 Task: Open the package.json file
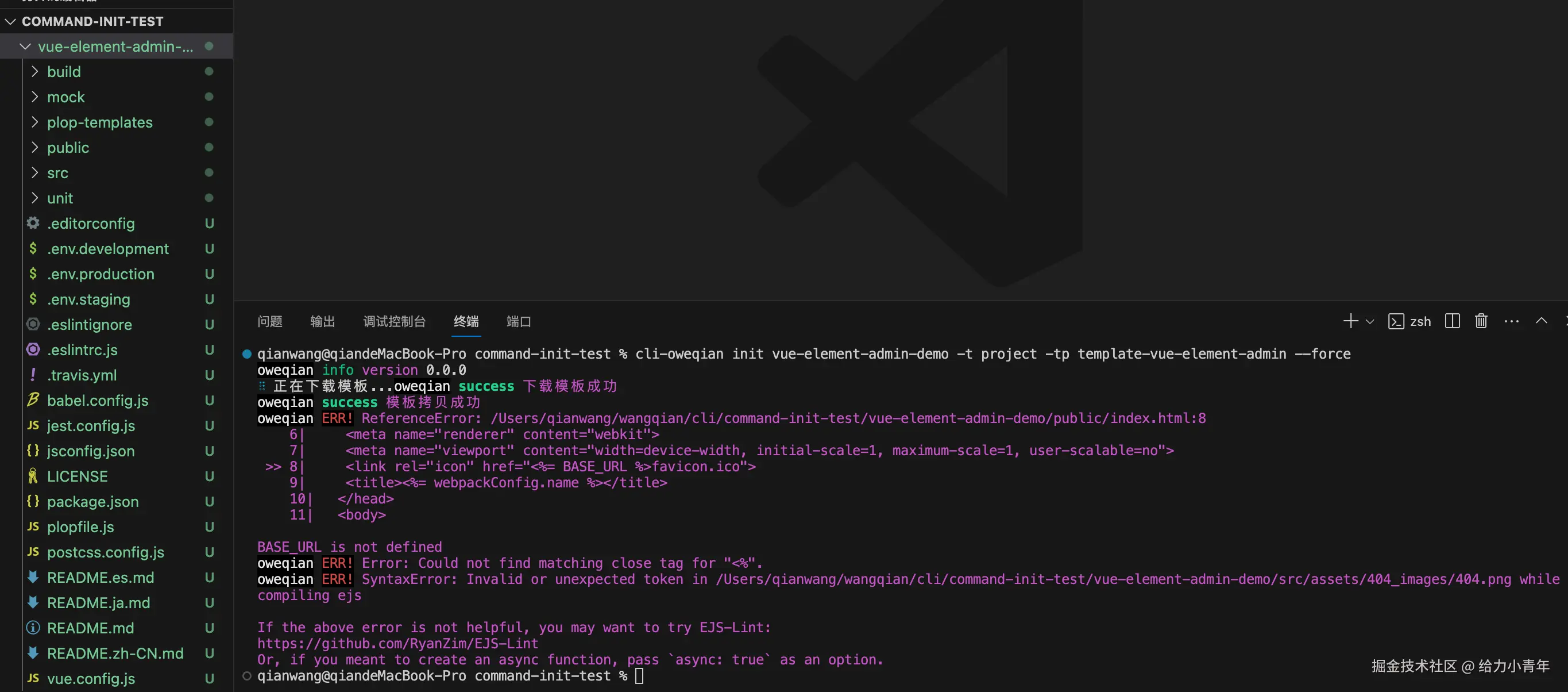(92, 501)
